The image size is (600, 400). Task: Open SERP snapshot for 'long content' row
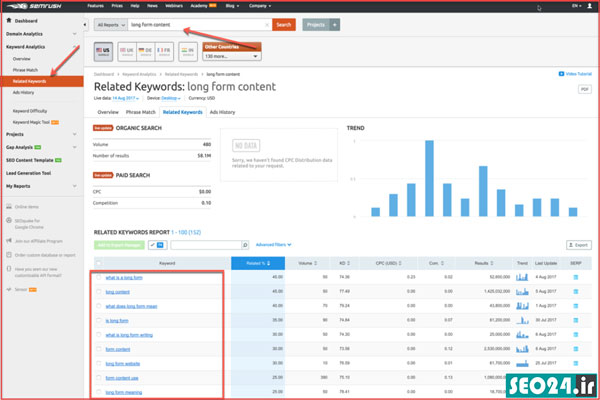tap(576, 292)
